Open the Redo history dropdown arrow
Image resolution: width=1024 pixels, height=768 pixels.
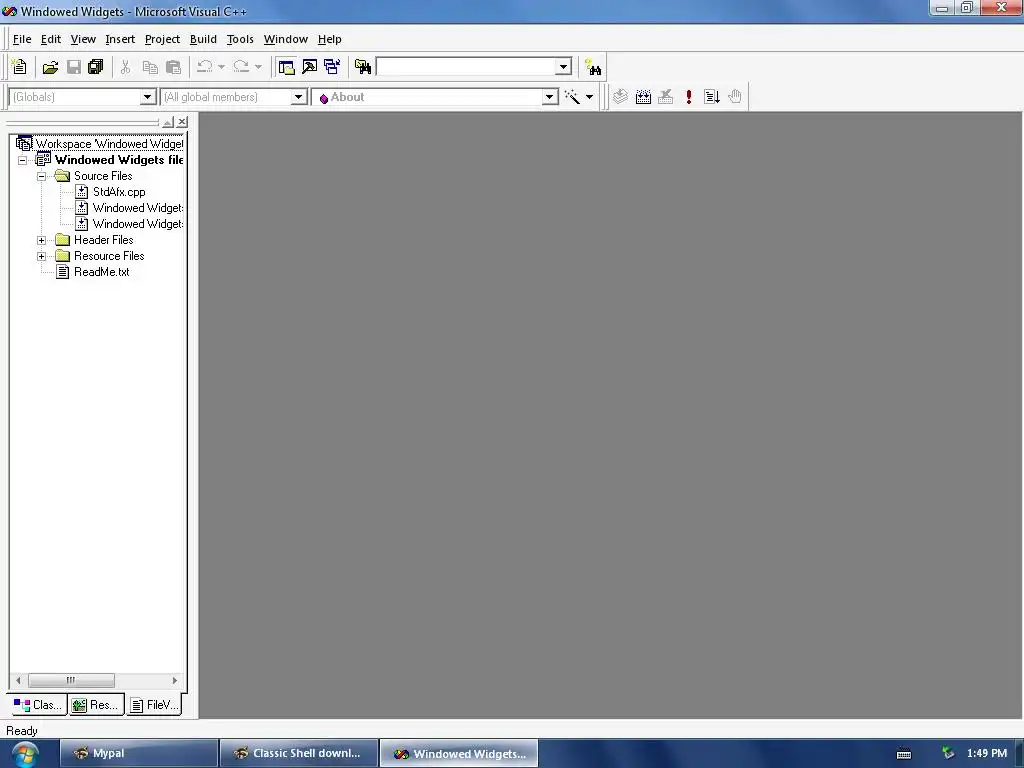pos(258,67)
